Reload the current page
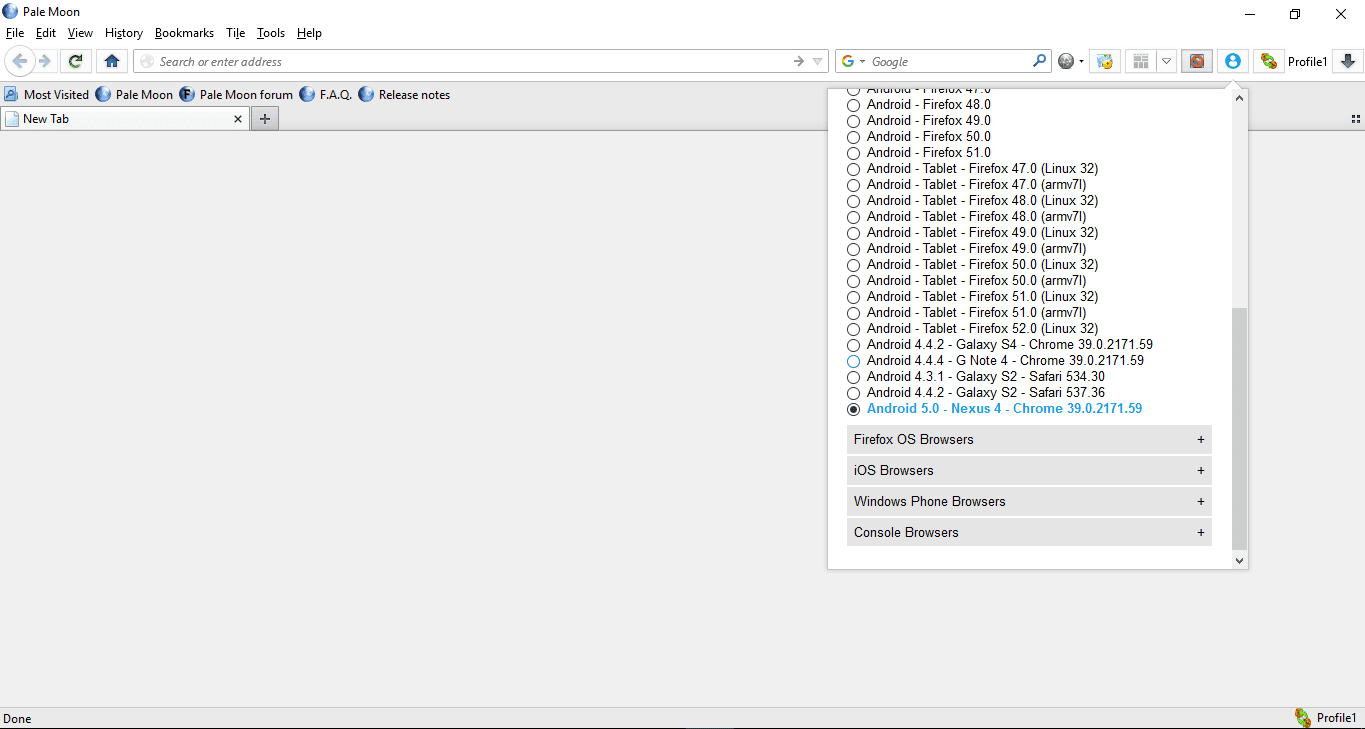Image resolution: width=1365 pixels, height=729 pixels. tap(75, 61)
